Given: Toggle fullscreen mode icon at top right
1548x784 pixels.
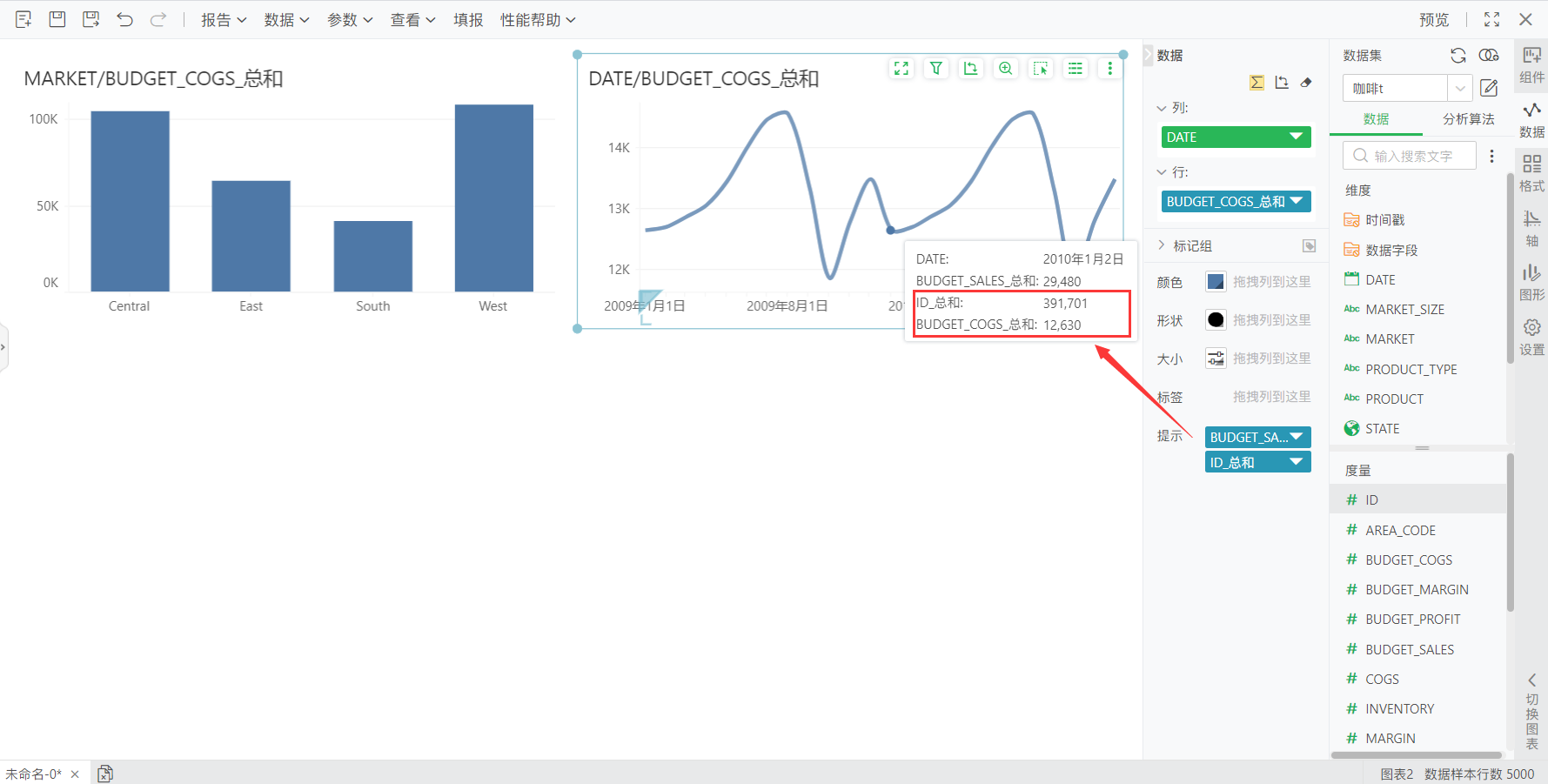Looking at the screenshot, I should click(1491, 19).
